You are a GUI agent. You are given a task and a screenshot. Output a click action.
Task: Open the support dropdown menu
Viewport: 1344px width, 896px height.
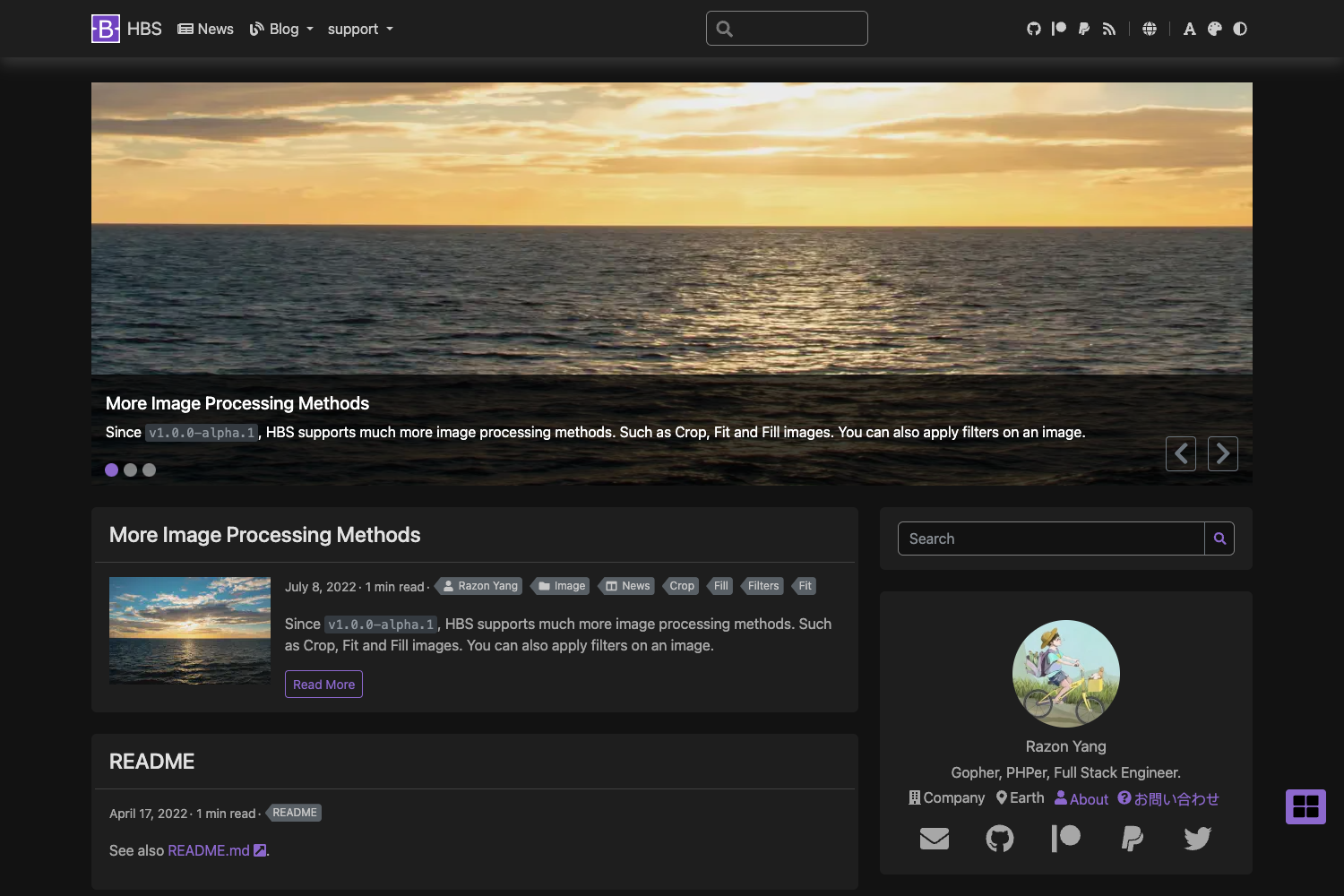pos(359,28)
